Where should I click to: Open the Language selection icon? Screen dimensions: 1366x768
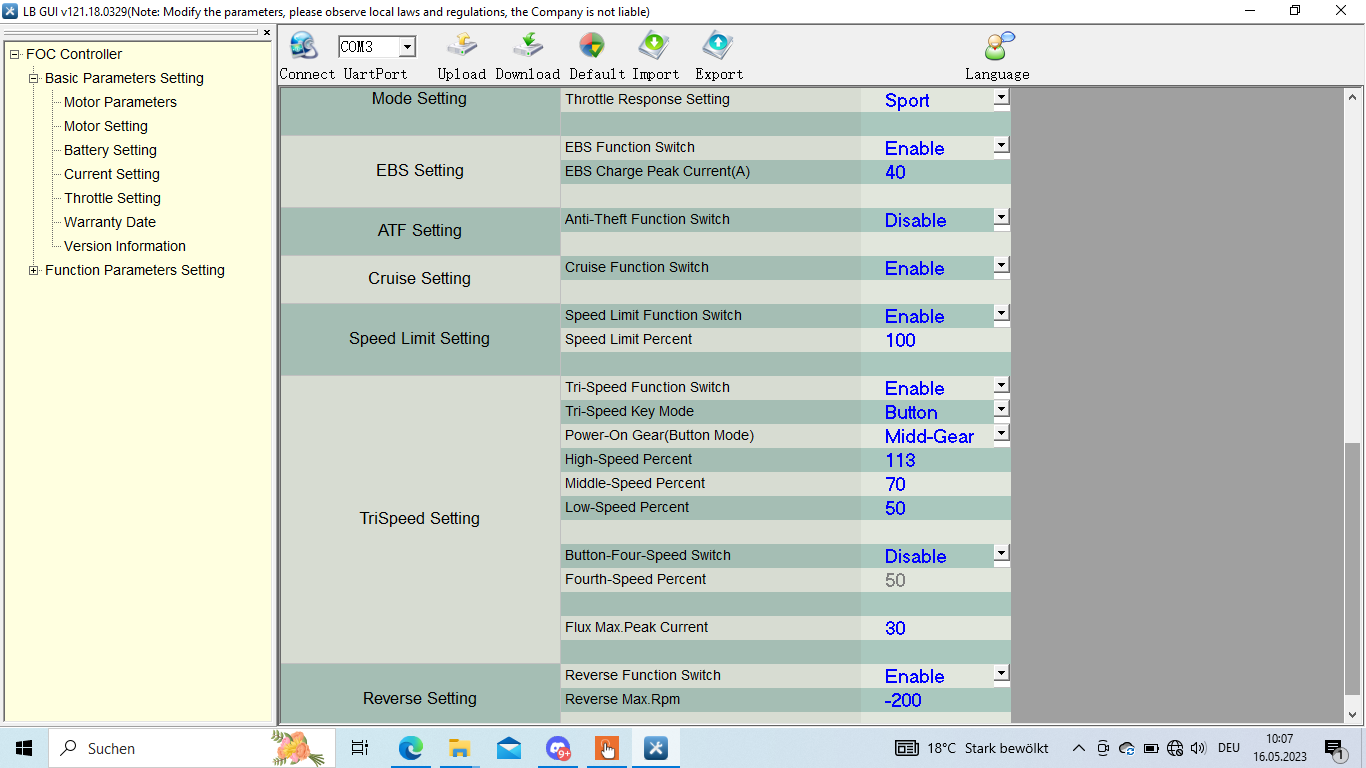997,47
